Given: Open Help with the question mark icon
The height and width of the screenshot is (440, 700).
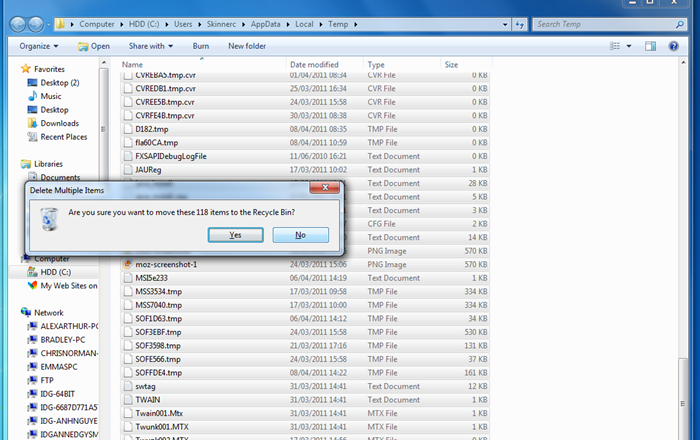Looking at the screenshot, I should 674,46.
